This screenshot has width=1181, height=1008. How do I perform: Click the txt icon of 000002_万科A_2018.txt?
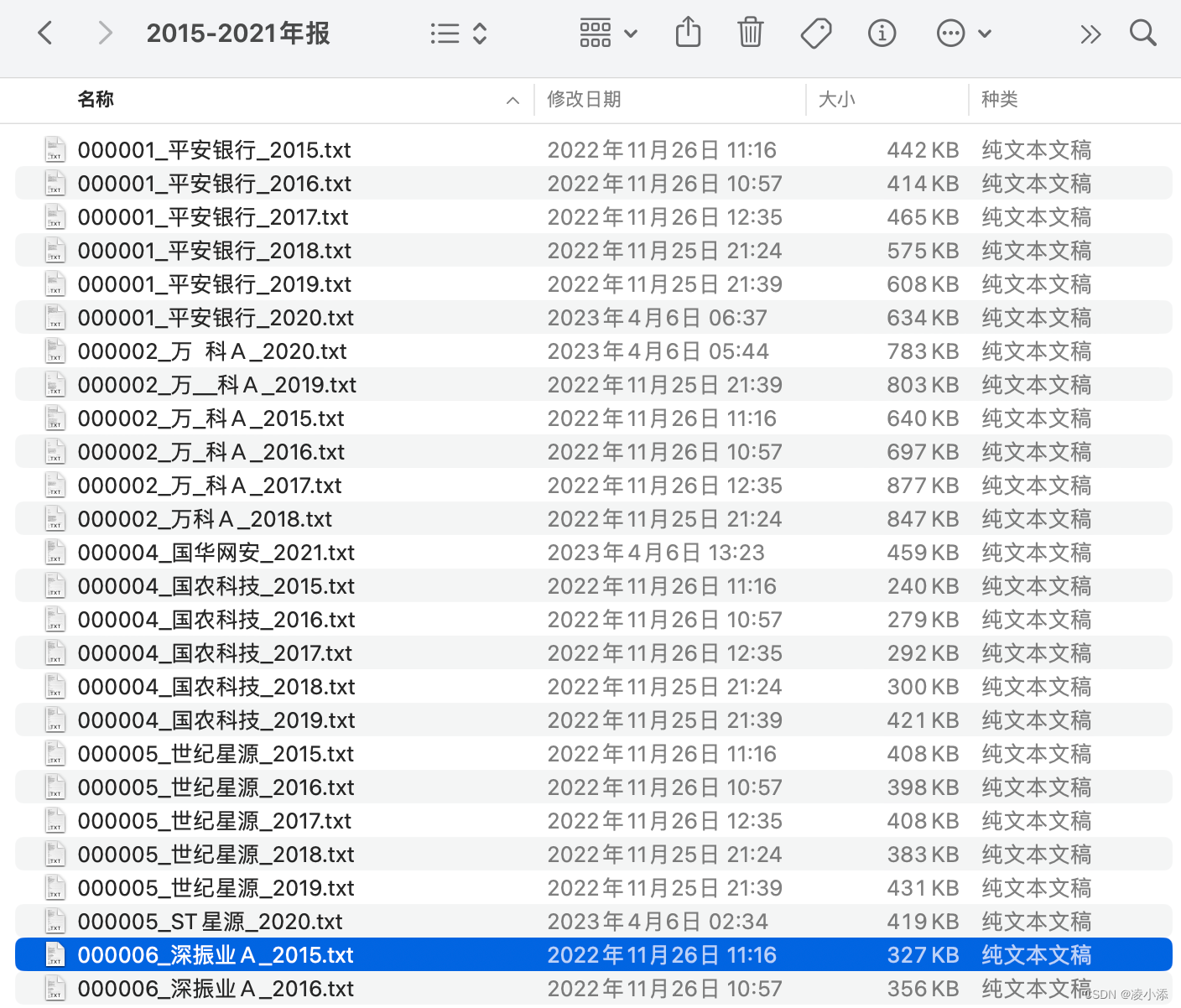click(55, 518)
